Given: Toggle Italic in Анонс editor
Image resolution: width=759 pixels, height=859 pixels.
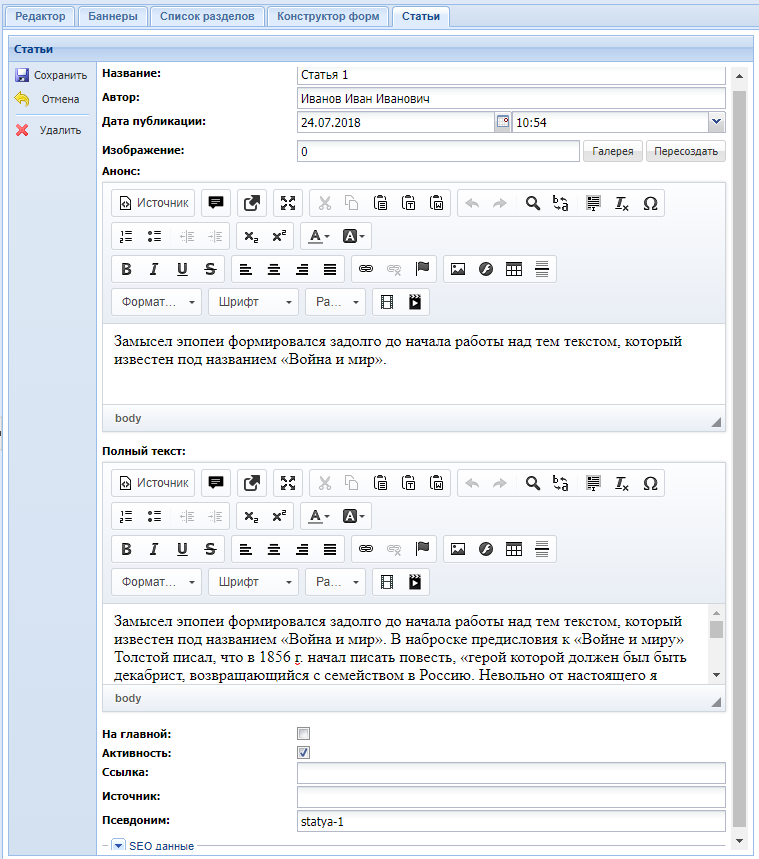Looking at the screenshot, I should (x=154, y=269).
